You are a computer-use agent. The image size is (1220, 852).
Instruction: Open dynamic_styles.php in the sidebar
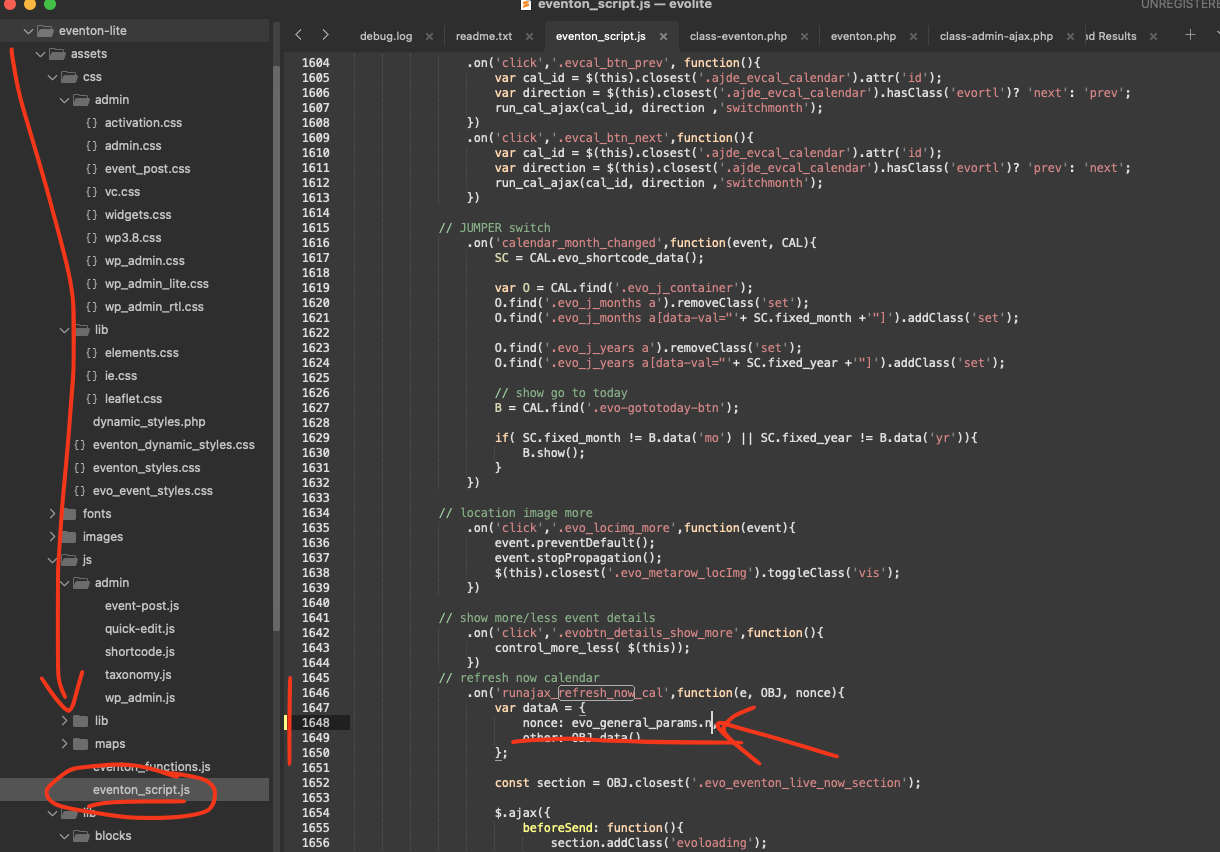148,422
